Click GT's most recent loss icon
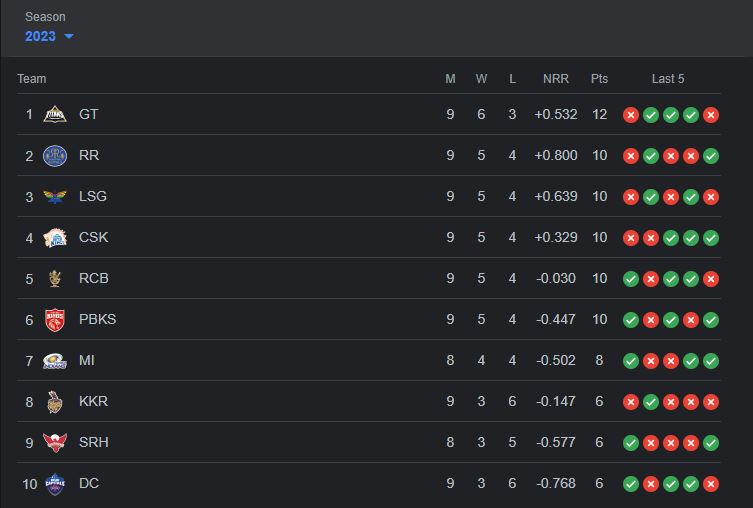This screenshot has width=753, height=508. tap(711, 115)
